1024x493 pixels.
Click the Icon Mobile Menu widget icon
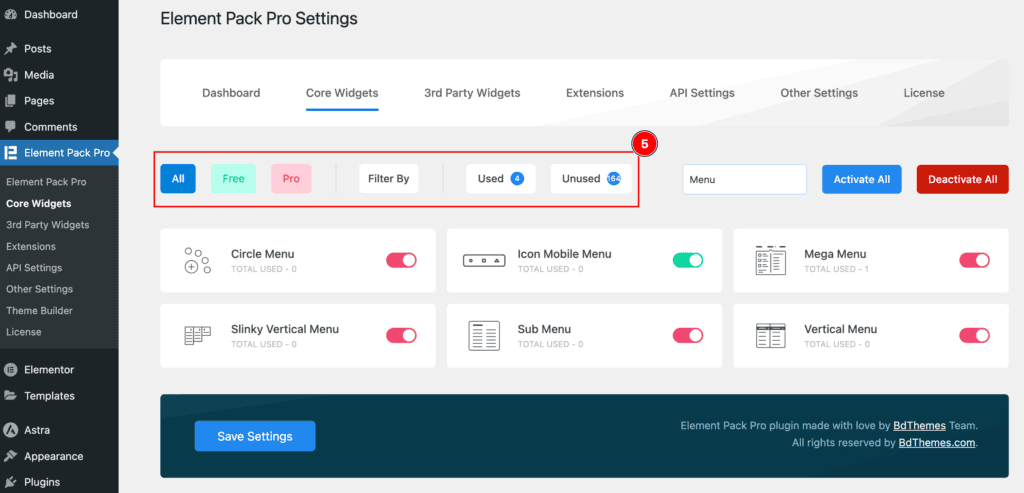pos(484,261)
